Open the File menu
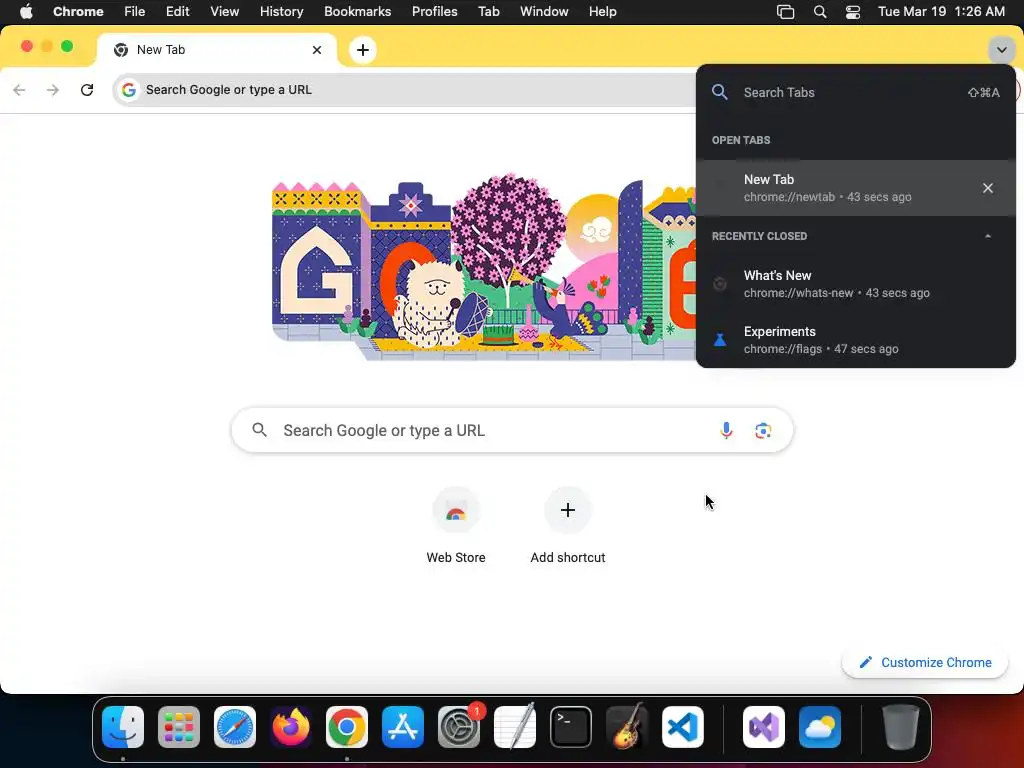 point(135,12)
